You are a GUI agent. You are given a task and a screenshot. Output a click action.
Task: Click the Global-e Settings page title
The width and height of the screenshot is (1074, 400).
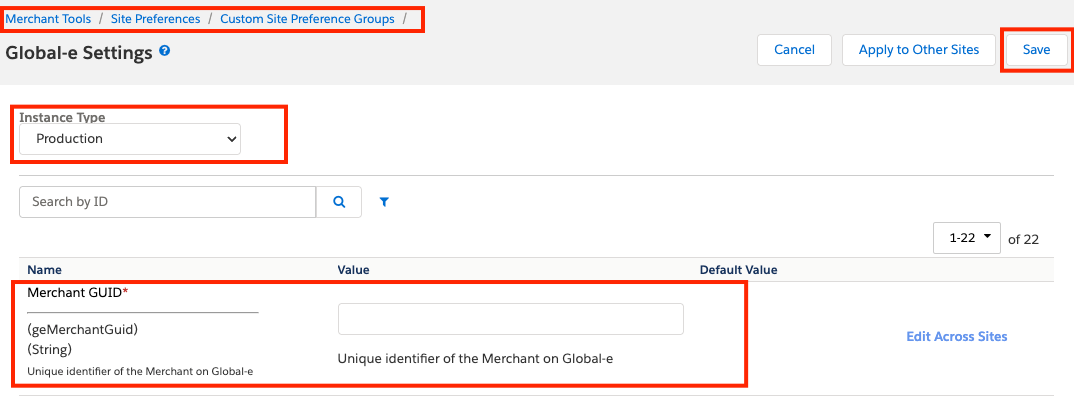(x=79, y=53)
